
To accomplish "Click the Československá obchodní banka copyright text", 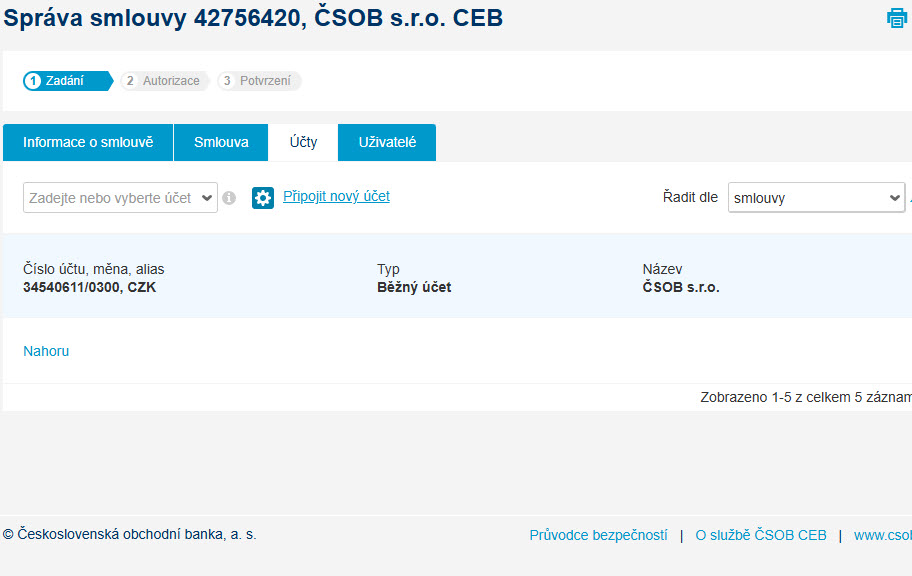I will (x=130, y=534).
